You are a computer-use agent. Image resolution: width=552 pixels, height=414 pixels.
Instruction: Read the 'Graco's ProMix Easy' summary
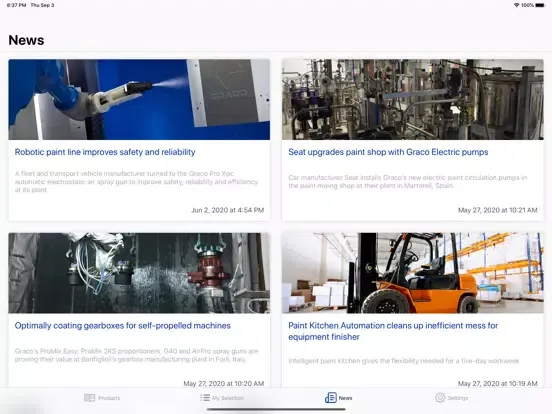click(x=136, y=355)
